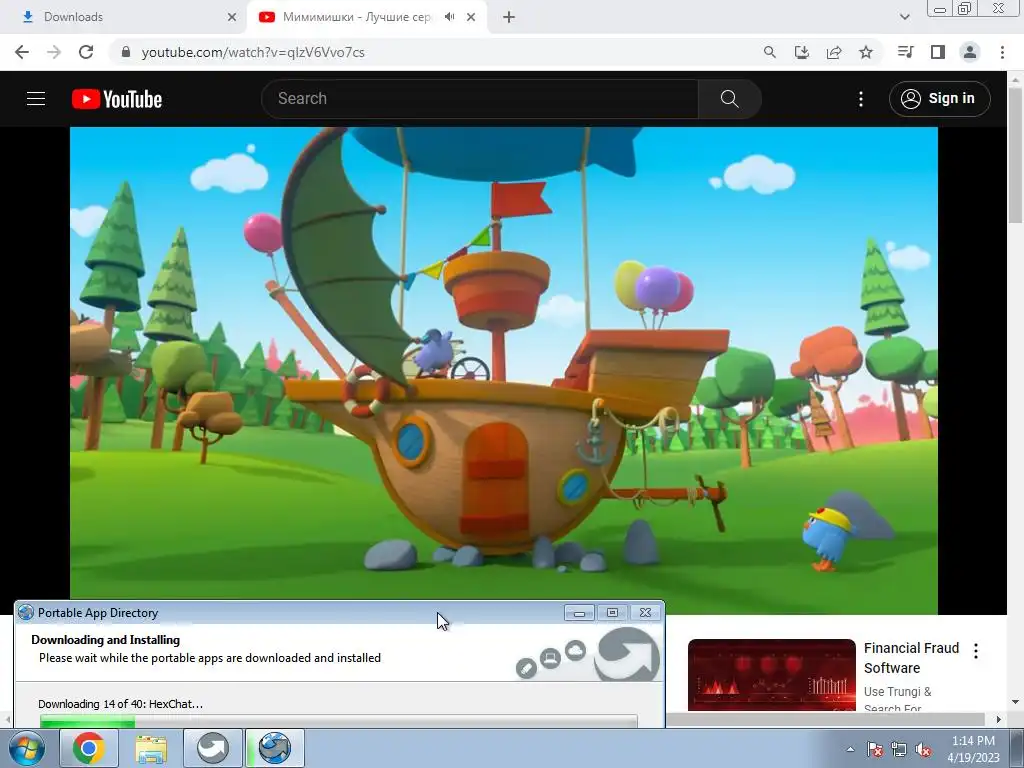Open Windows Explorer from taskbar
Image resolution: width=1024 pixels, height=768 pixels.
pos(151,748)
